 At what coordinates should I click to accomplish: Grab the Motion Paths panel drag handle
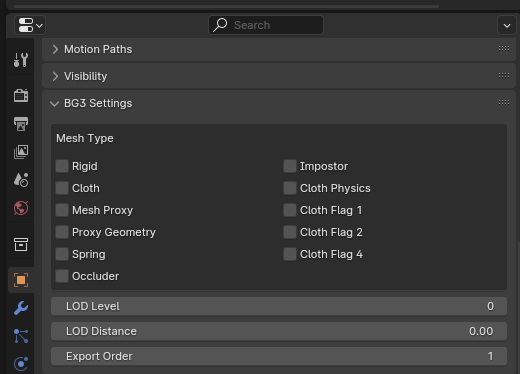pos(504,49)
